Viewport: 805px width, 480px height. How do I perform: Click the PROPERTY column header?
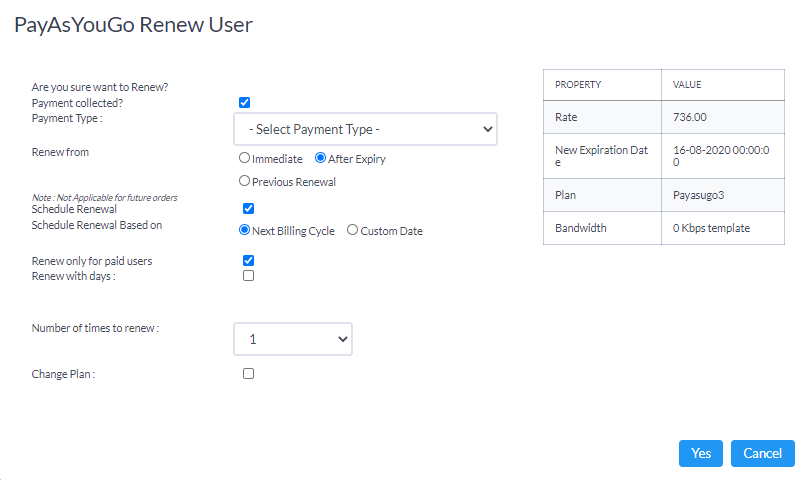[x=602, y=85]
